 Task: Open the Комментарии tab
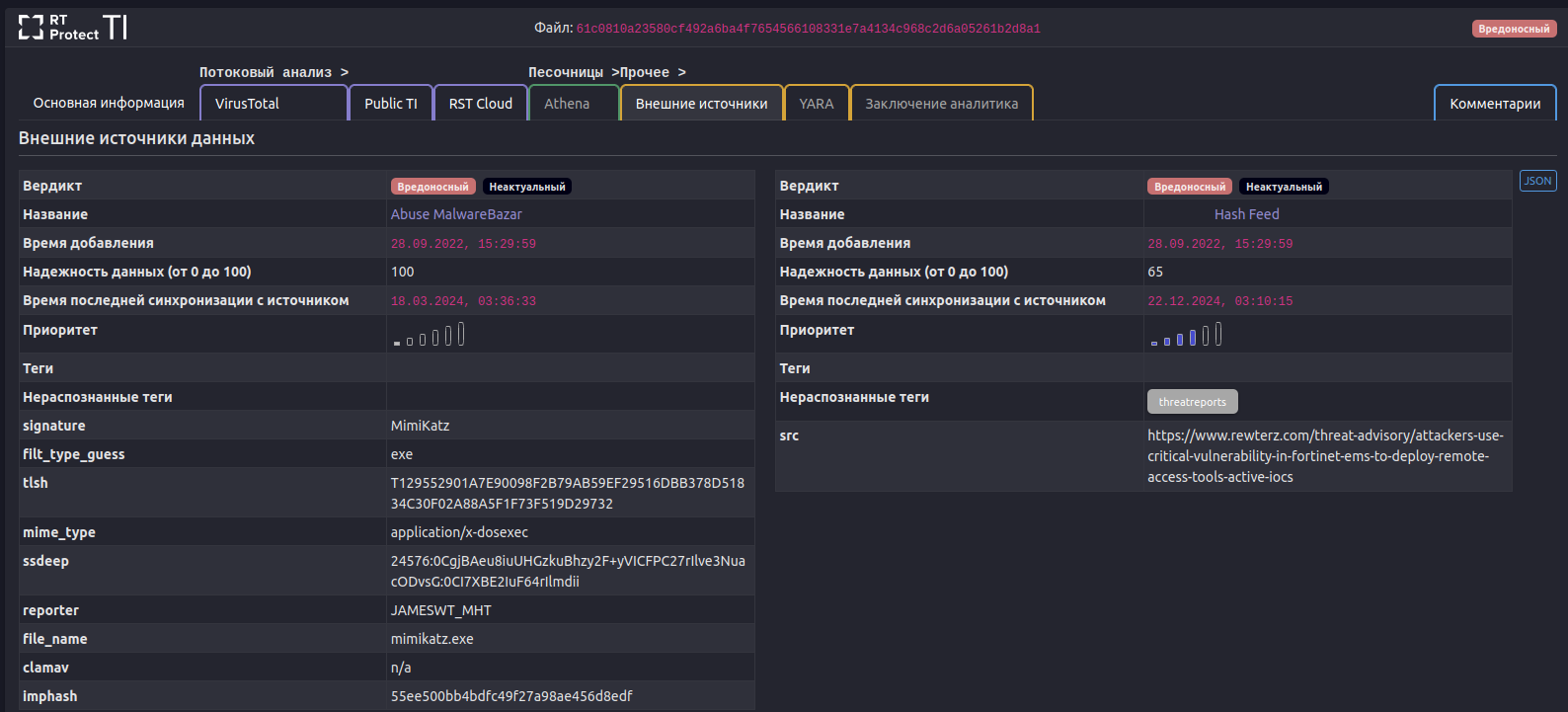1495,104
